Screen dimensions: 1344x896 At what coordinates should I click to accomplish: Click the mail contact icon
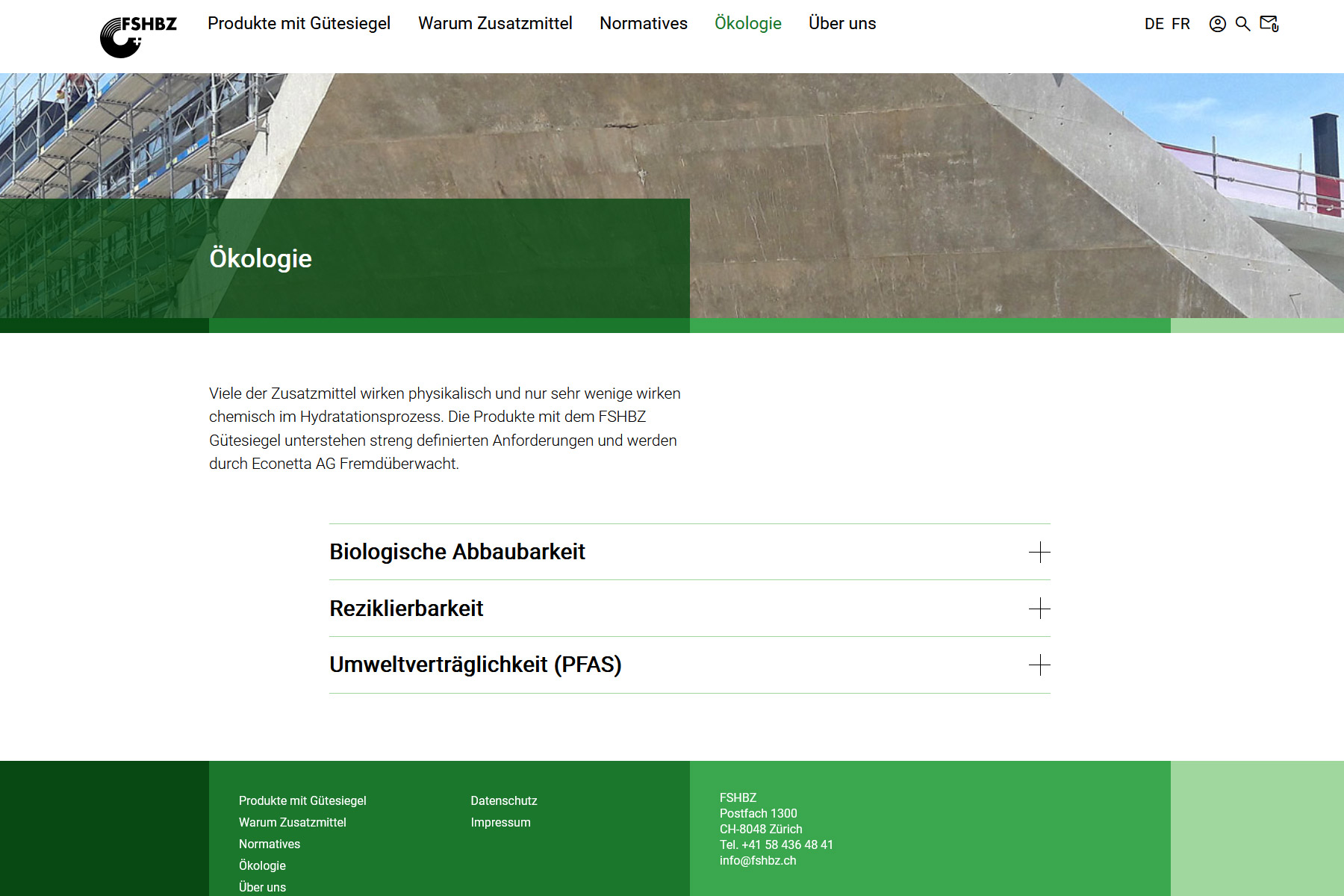pyautogui.click(x=1269, y=24)
